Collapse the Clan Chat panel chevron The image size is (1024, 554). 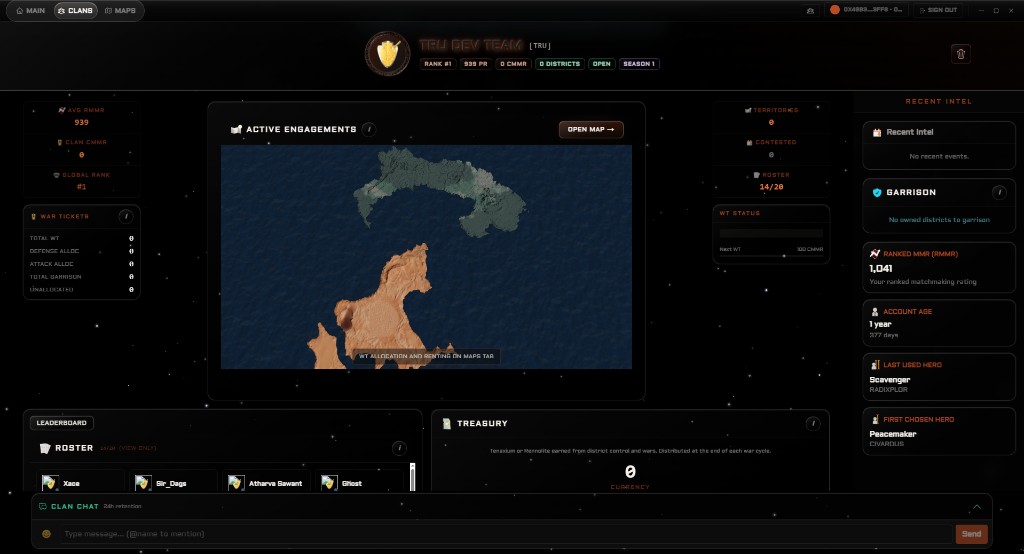tap(977, 507)
